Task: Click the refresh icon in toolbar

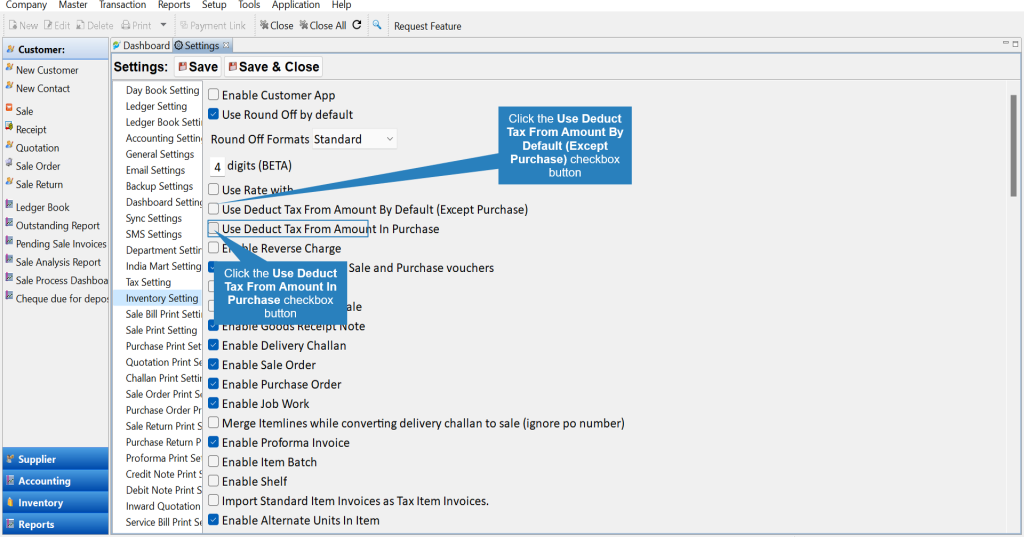Action: point(357,25)
